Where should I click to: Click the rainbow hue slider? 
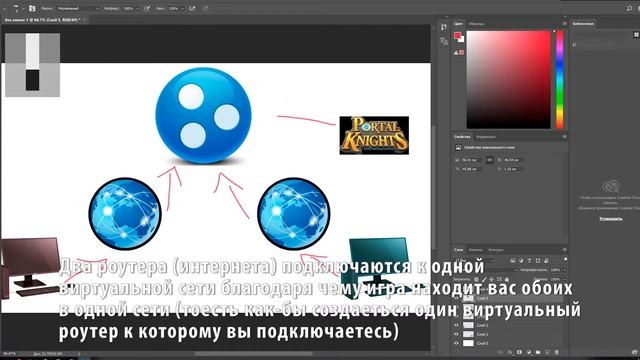pyautogui.click(x=560, y=80)
